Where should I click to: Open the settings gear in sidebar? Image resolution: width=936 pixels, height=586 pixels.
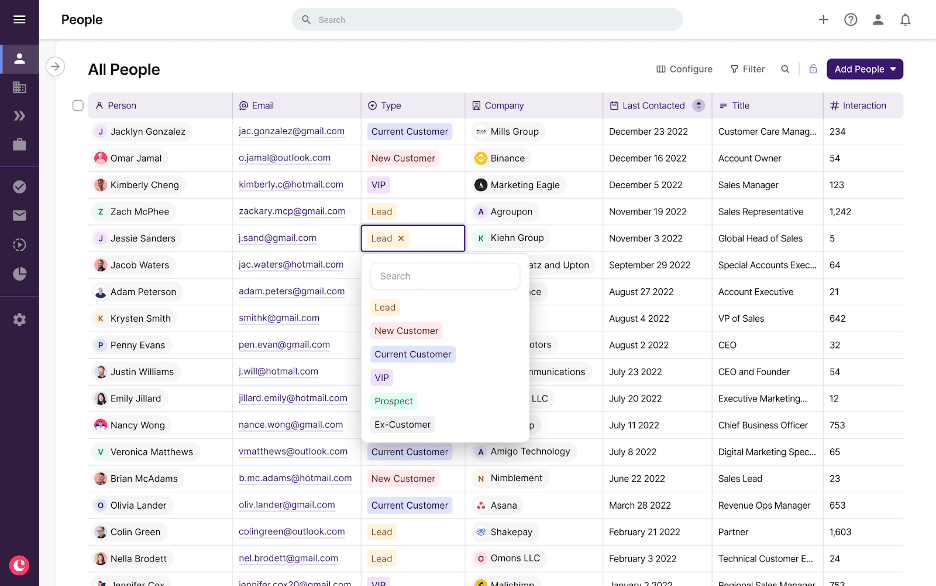pyautogui.click(x=19, y=319)
